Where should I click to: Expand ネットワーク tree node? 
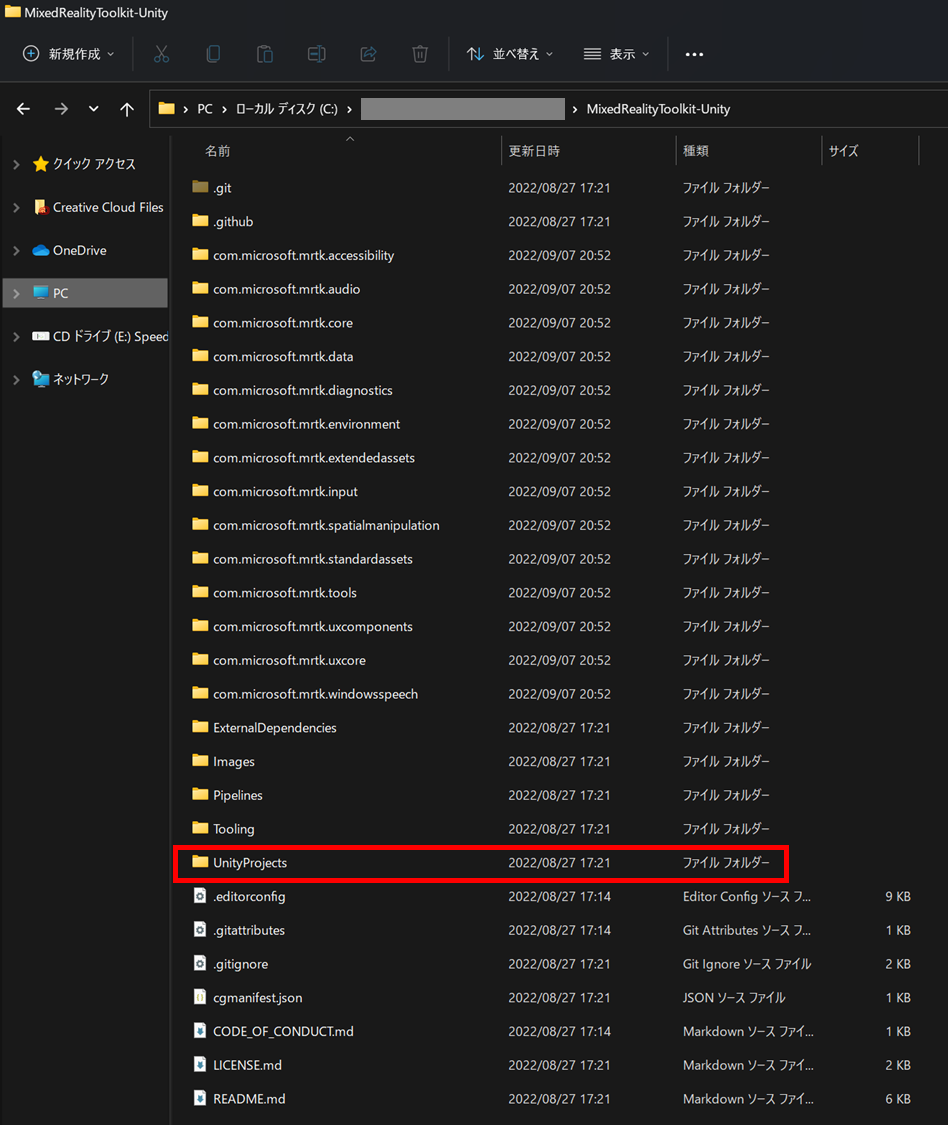tap(17, 380)
